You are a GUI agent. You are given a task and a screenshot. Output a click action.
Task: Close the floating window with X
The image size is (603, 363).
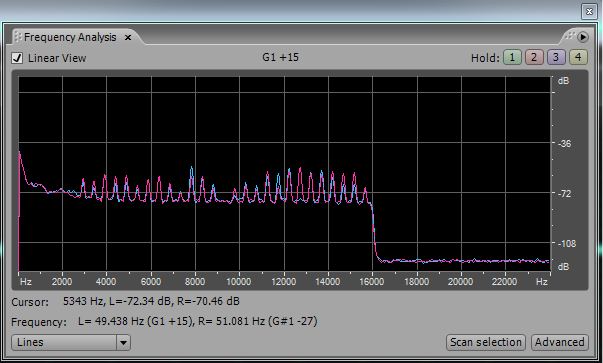(x=589, y=12)
